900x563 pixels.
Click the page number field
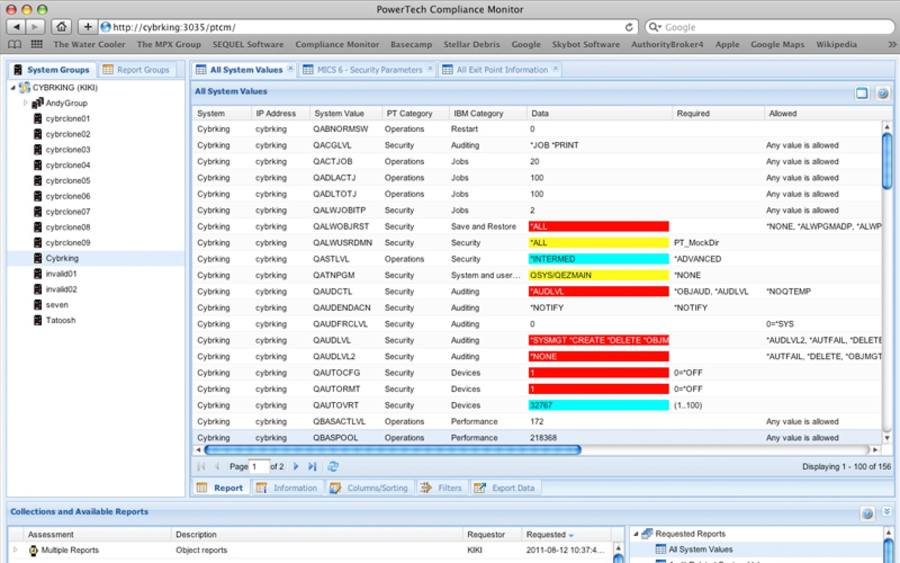(x=259, y=467)
